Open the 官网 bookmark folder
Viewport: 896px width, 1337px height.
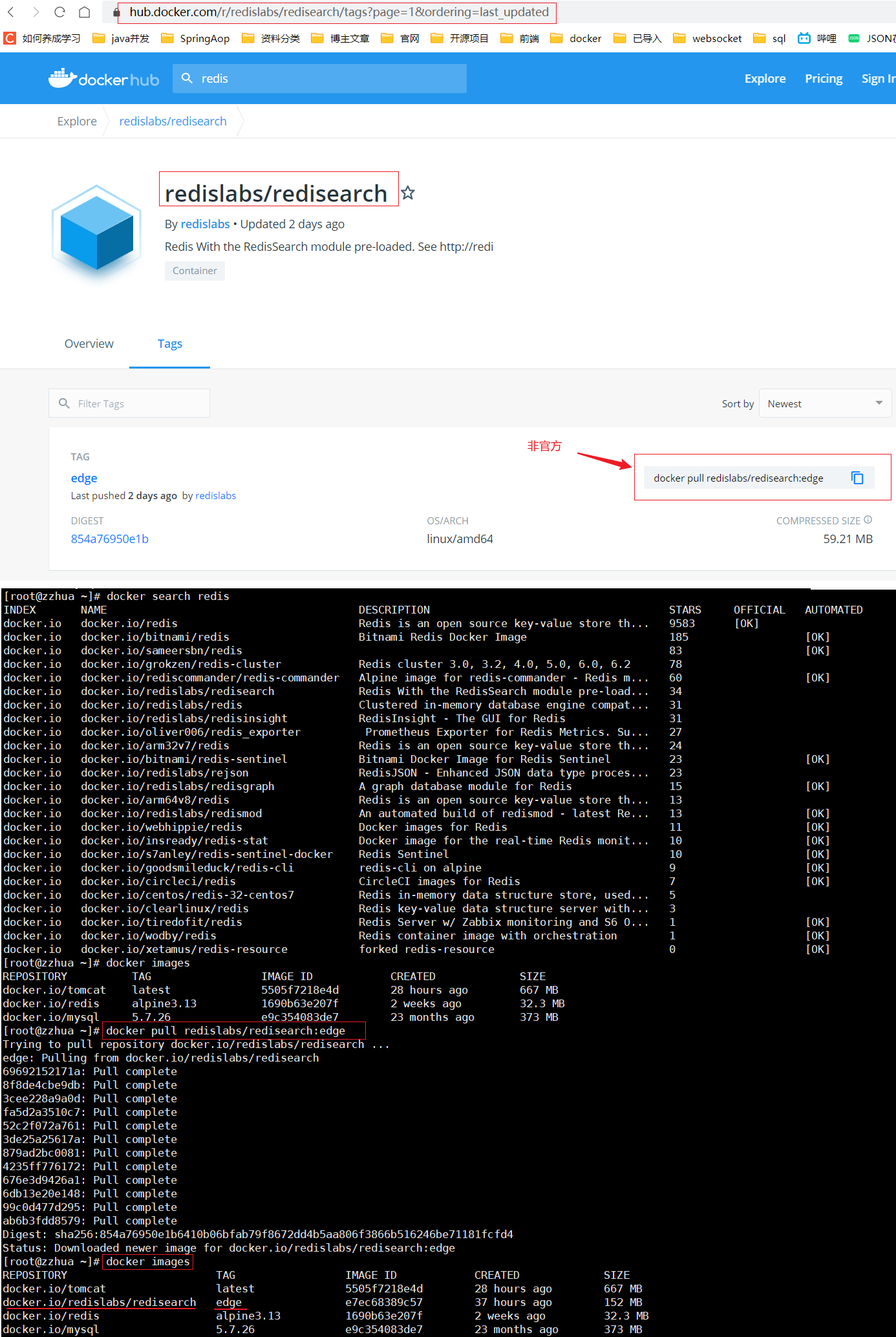tap(400, 38)
